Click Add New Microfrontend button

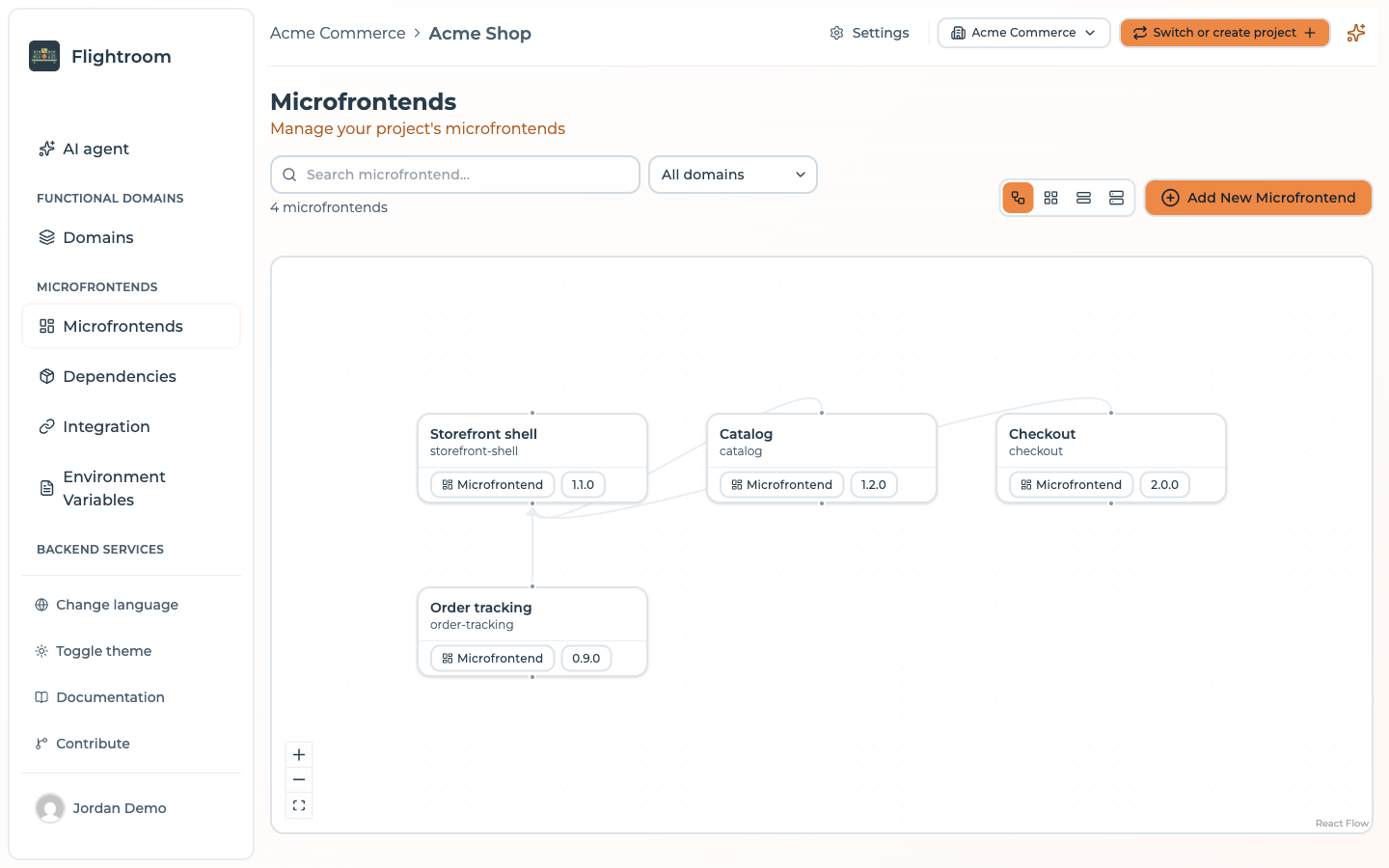(1259, 198)
